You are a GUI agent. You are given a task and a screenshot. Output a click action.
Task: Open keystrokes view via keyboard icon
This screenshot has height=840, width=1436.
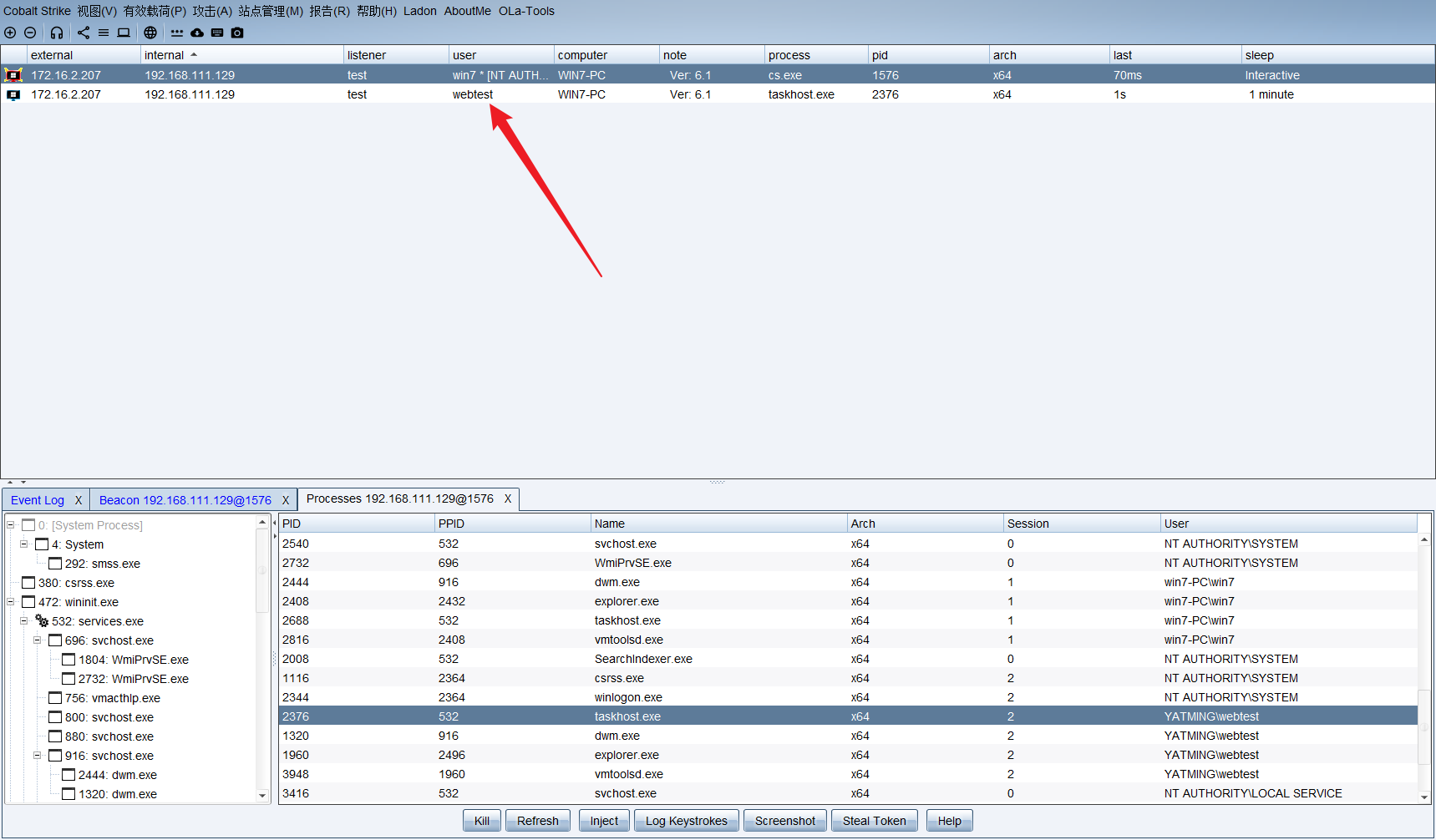217,33
